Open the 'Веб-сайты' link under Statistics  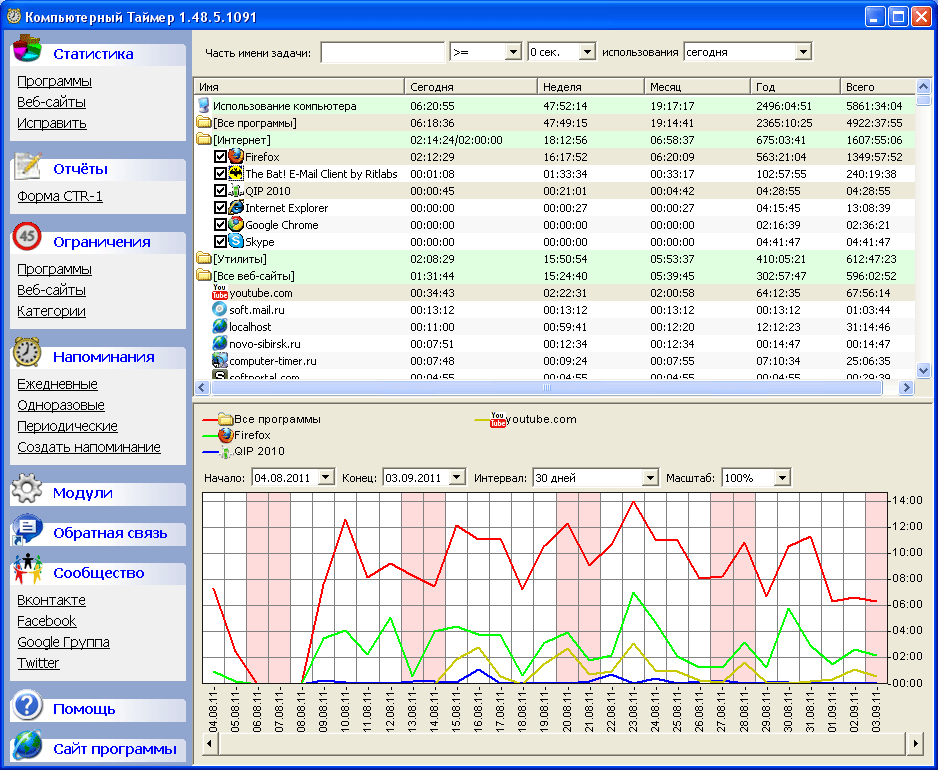51,102
